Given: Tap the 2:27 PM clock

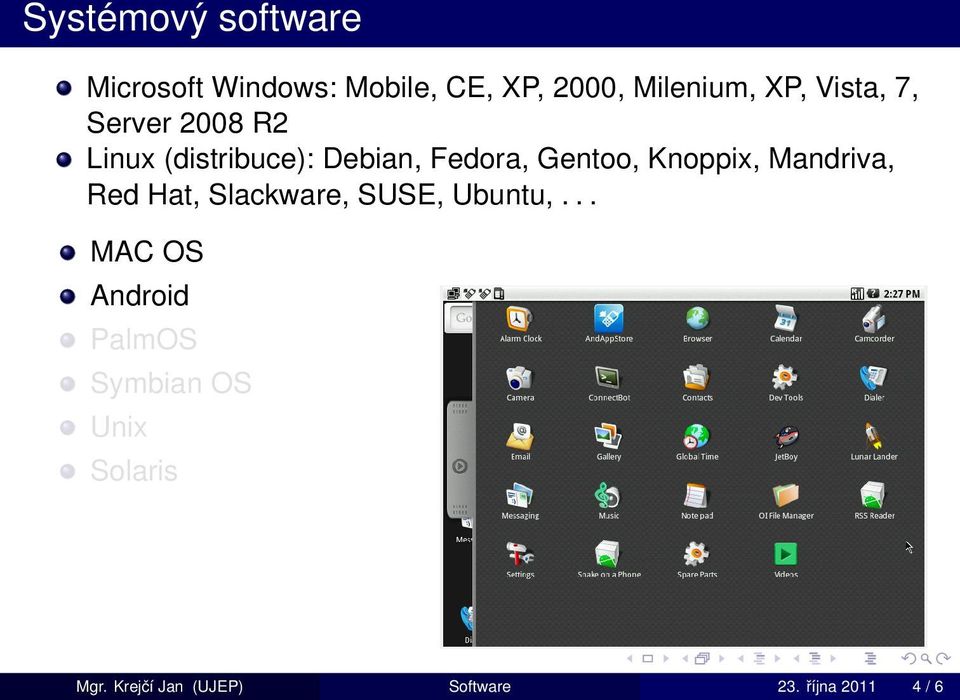Looking at the screenshot, I should click(901, 294).
